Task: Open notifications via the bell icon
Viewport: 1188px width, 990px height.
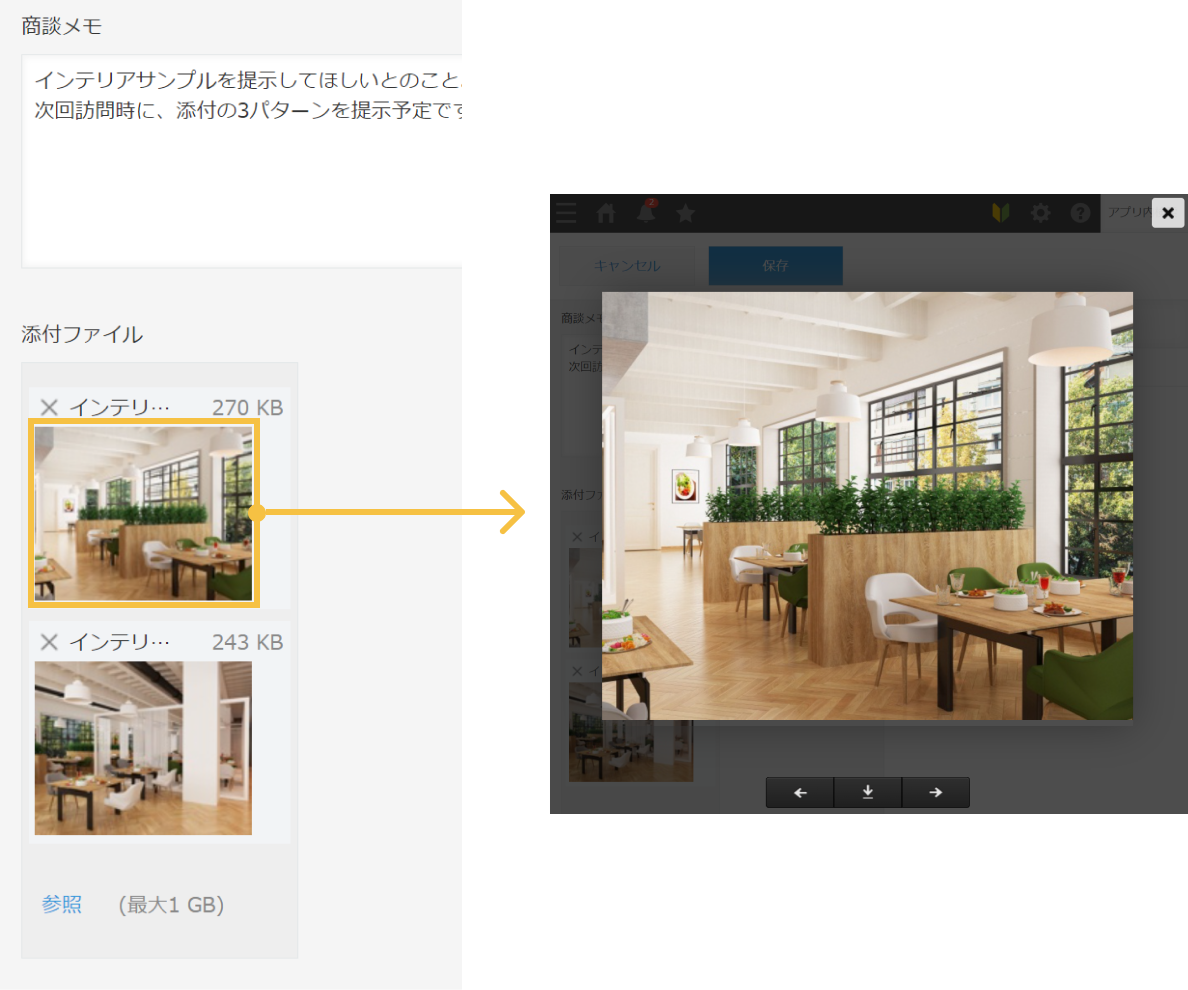Action: click(645, 213)
